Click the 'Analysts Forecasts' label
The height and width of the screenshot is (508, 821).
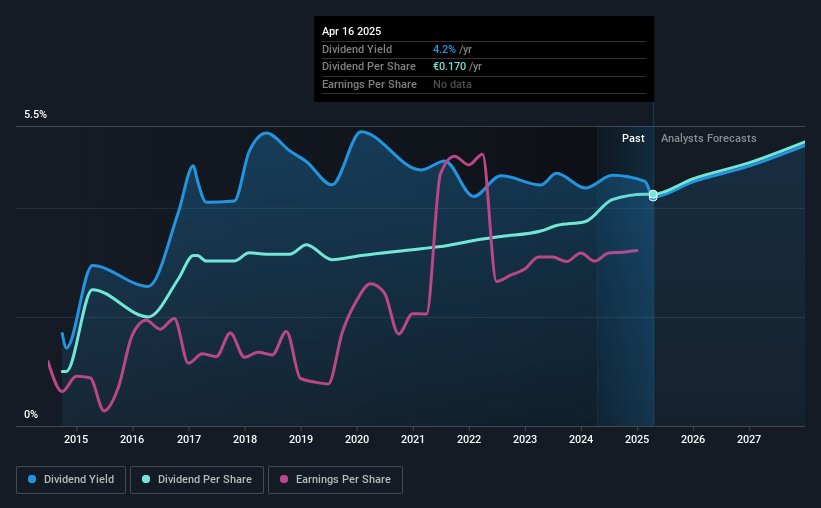[x=708, y=138]
